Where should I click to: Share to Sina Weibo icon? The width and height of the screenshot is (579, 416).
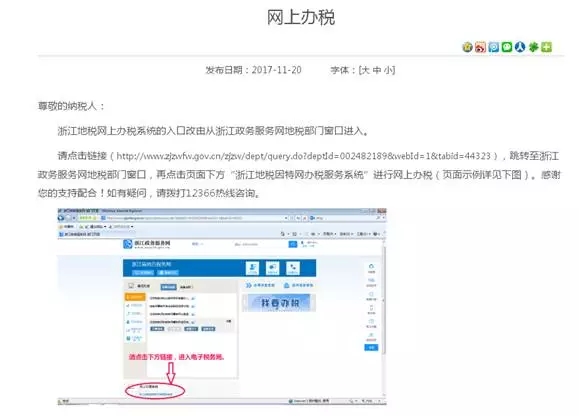pyautogui.click(x=480, y=47)
